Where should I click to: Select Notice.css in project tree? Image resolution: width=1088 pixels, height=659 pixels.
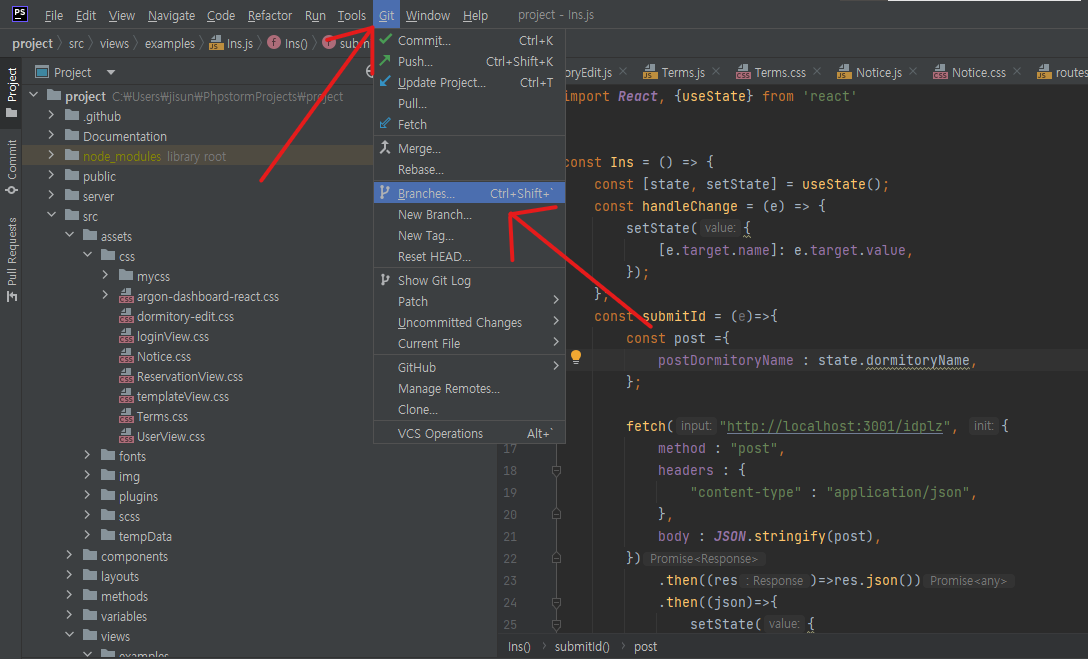click(164, 357)
